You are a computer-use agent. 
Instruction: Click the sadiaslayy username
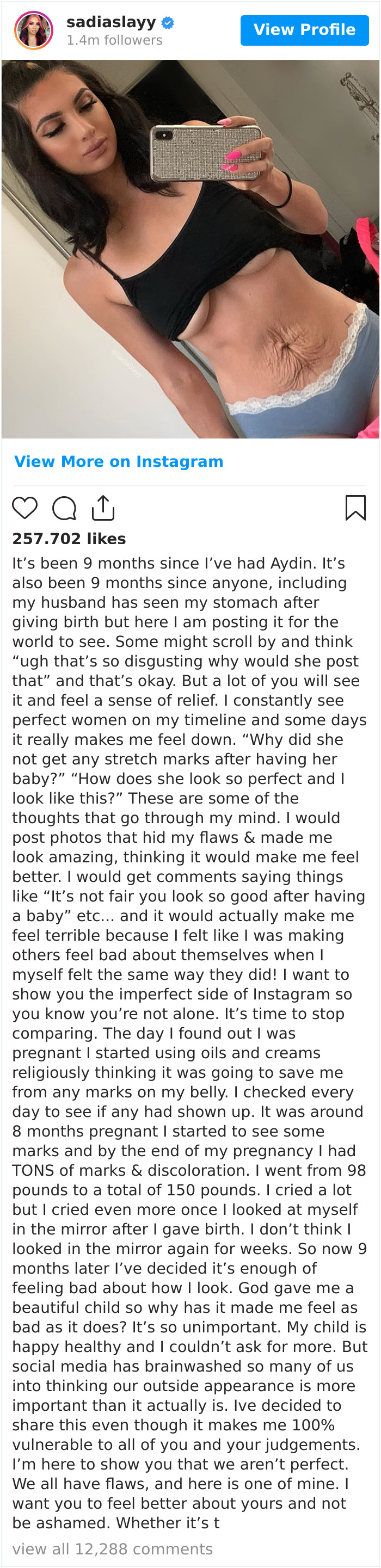click(112, 22)
